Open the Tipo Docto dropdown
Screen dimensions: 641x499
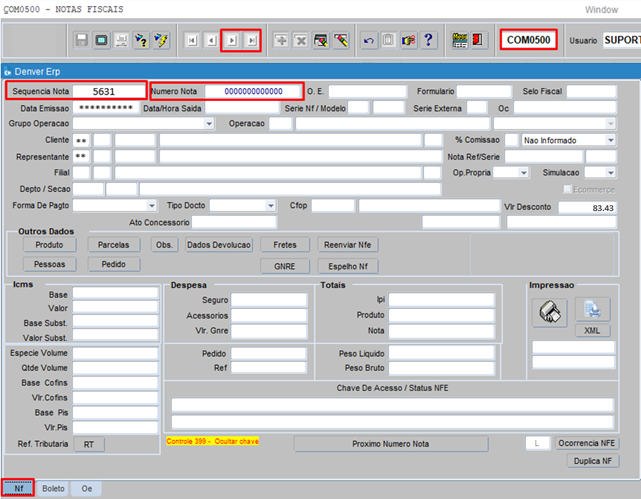(270, 206)
